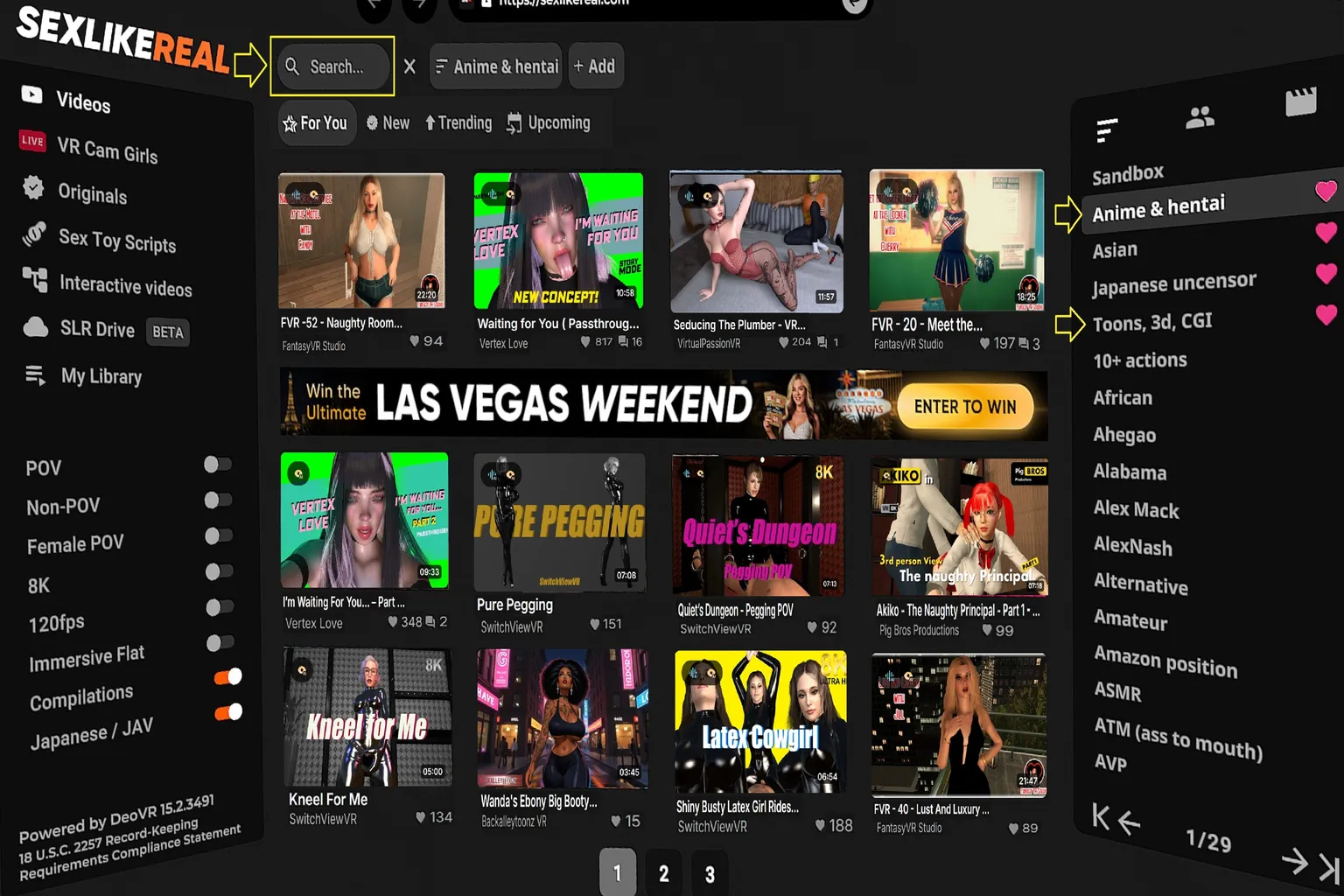Open the Videos section in the sidebar
This screenshot has width=1344, height=896.
[x=66, y=99]
